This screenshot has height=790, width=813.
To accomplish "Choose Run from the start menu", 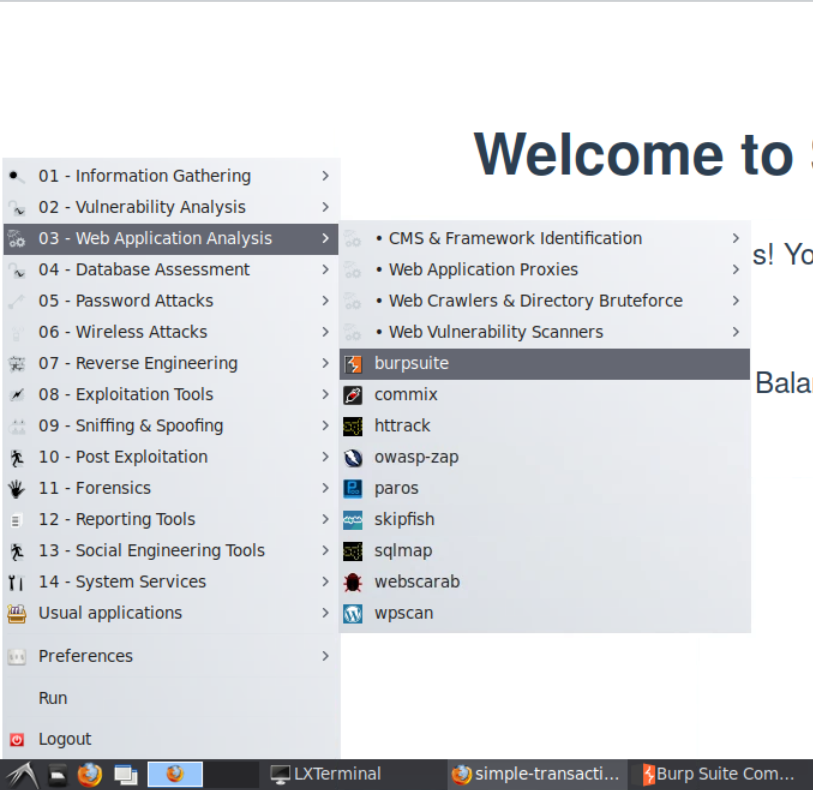I will tap(171, 698).
